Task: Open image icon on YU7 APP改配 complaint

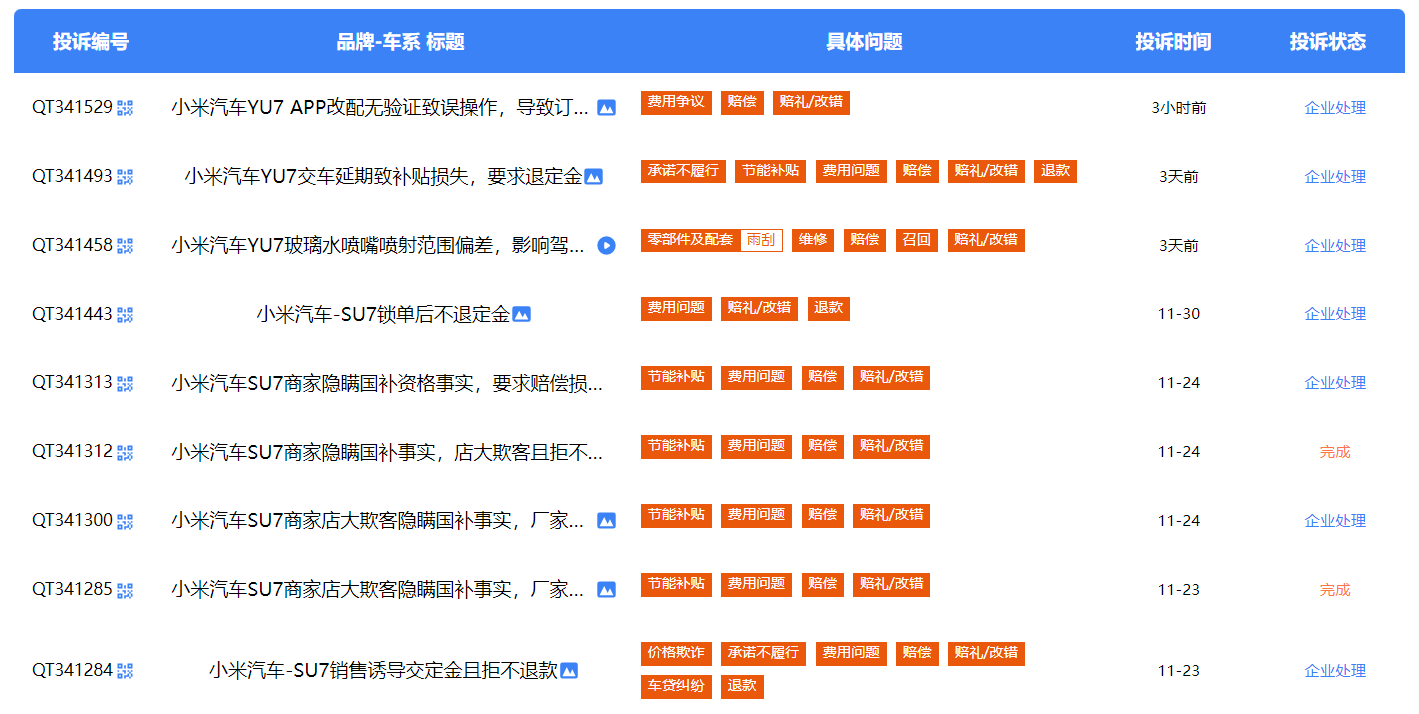Action: click(x=606, y=108)
